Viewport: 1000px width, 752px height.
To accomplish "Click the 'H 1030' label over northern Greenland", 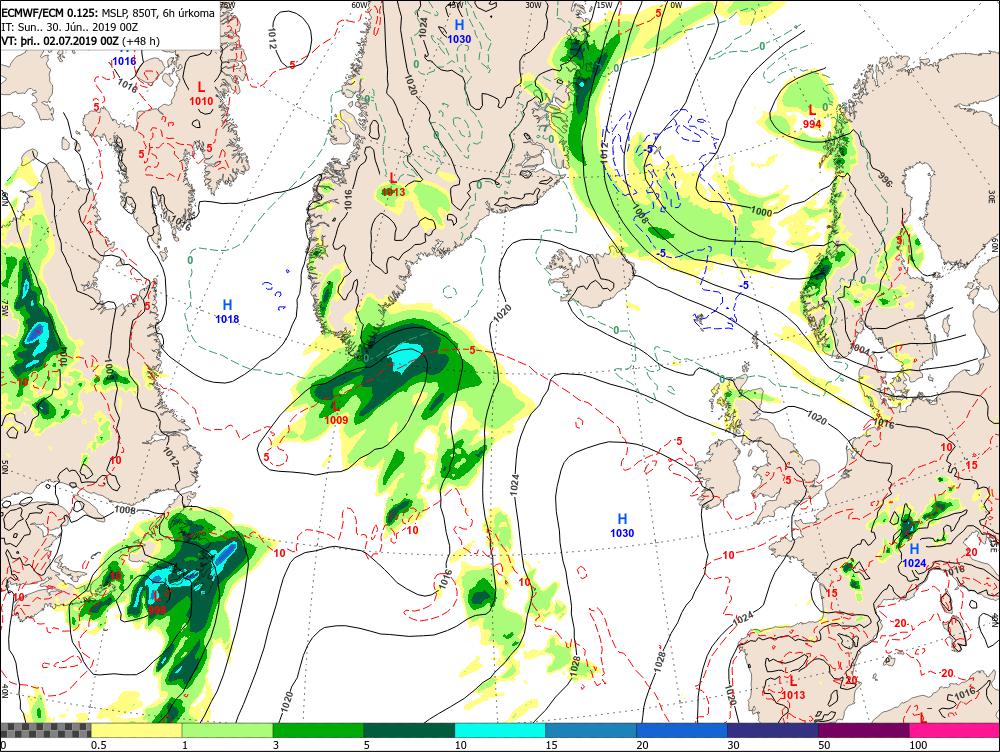I will [x=459, y=31].
